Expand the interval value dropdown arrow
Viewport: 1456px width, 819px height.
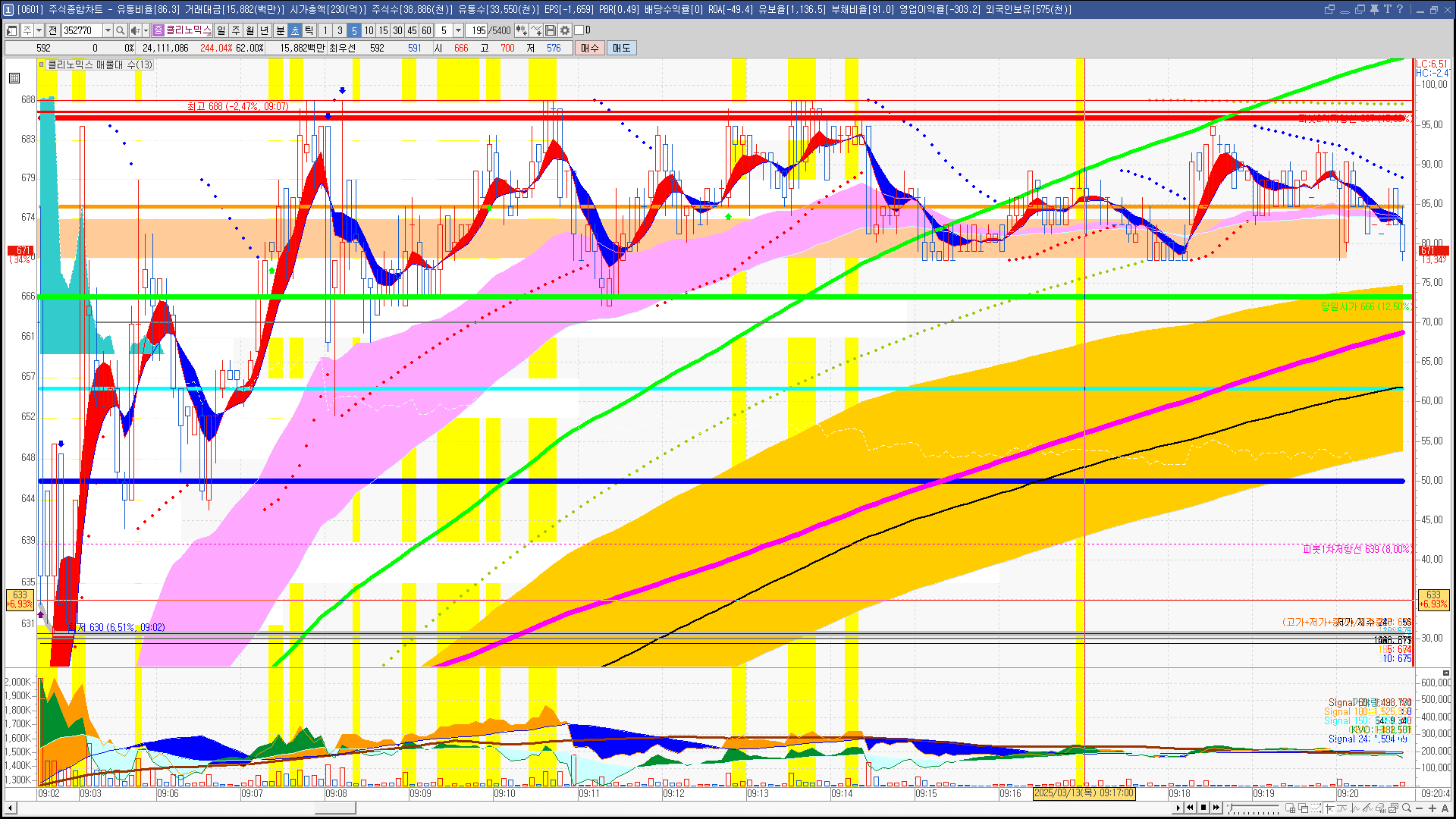pyautogui.click(x=458, y=30)
